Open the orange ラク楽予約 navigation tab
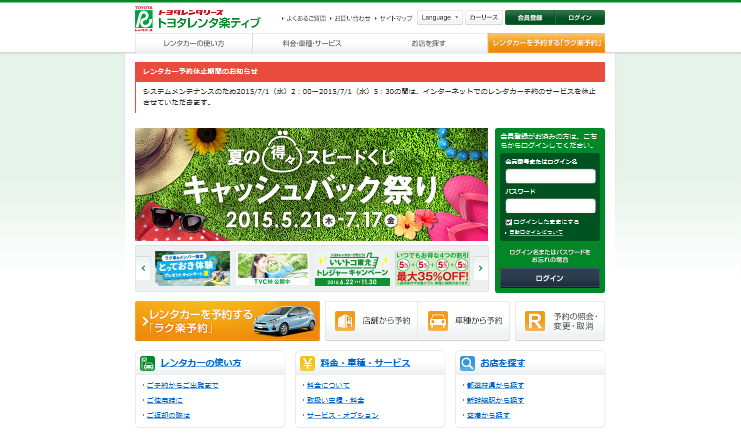741x435 pixels. [546, 43]
